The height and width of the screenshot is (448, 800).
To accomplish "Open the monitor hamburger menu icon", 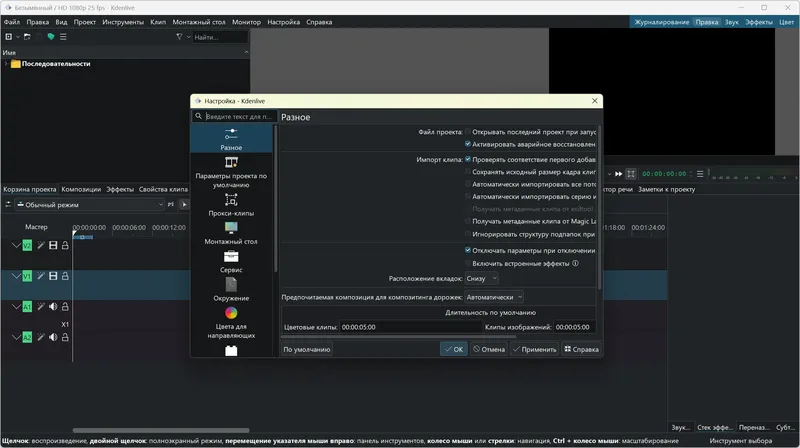I will tap(700, 174).
